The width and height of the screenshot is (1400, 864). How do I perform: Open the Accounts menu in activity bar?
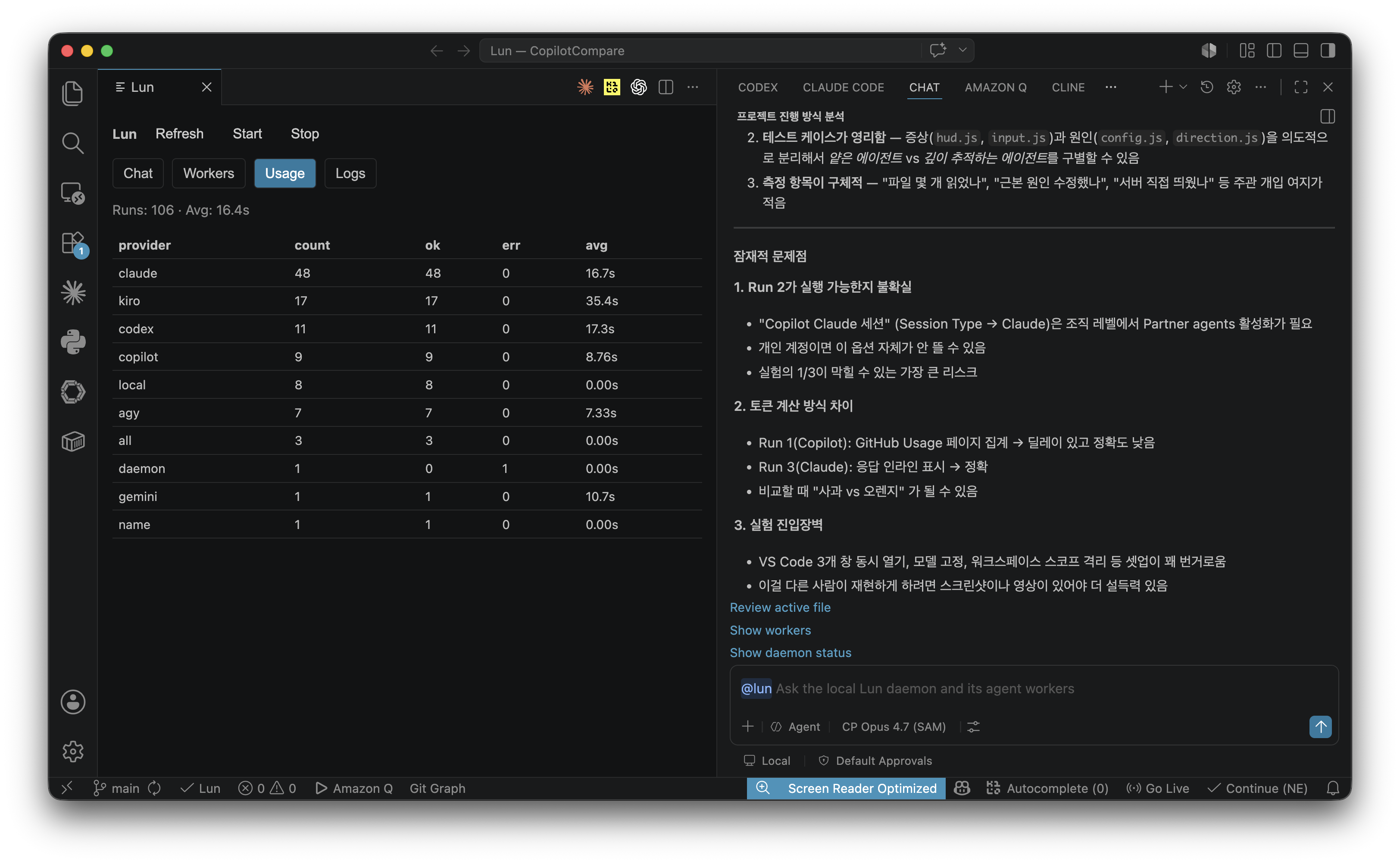pos(72,702)
